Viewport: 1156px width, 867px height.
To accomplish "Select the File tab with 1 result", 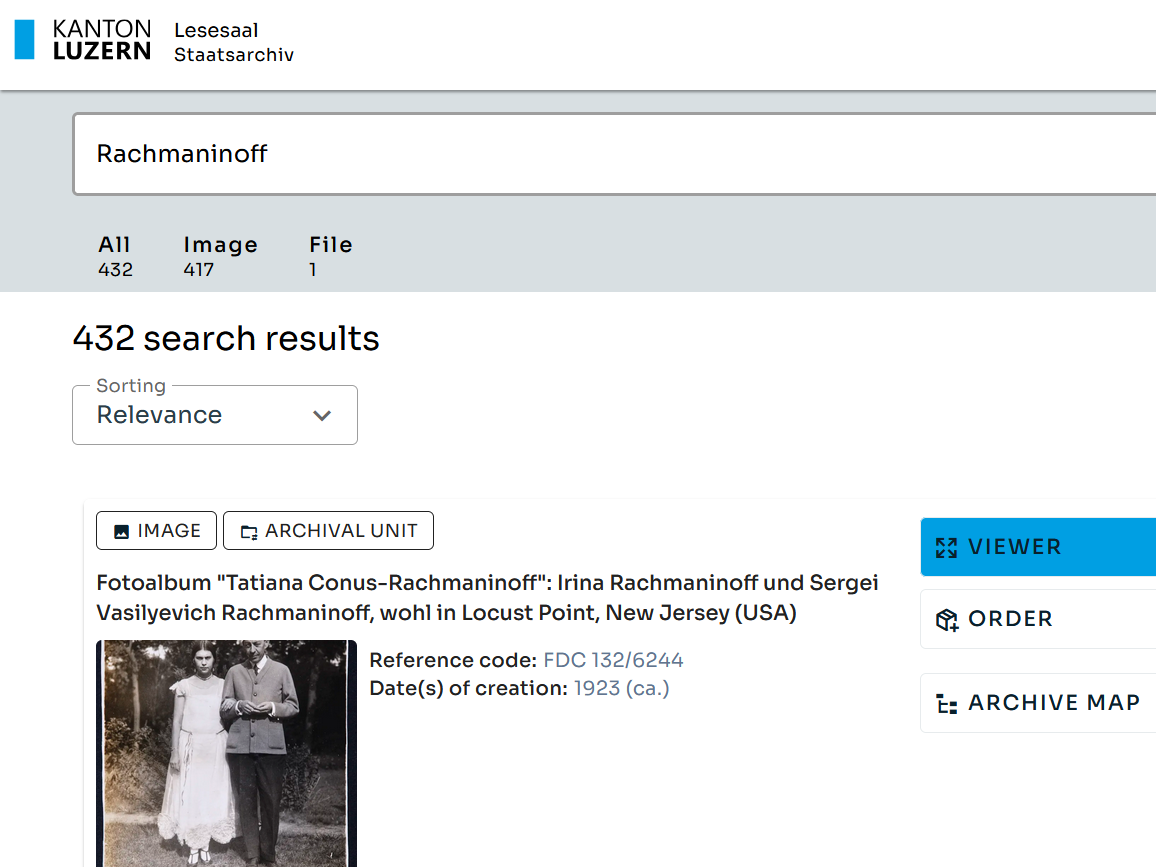I will click(x=330, y=256).
